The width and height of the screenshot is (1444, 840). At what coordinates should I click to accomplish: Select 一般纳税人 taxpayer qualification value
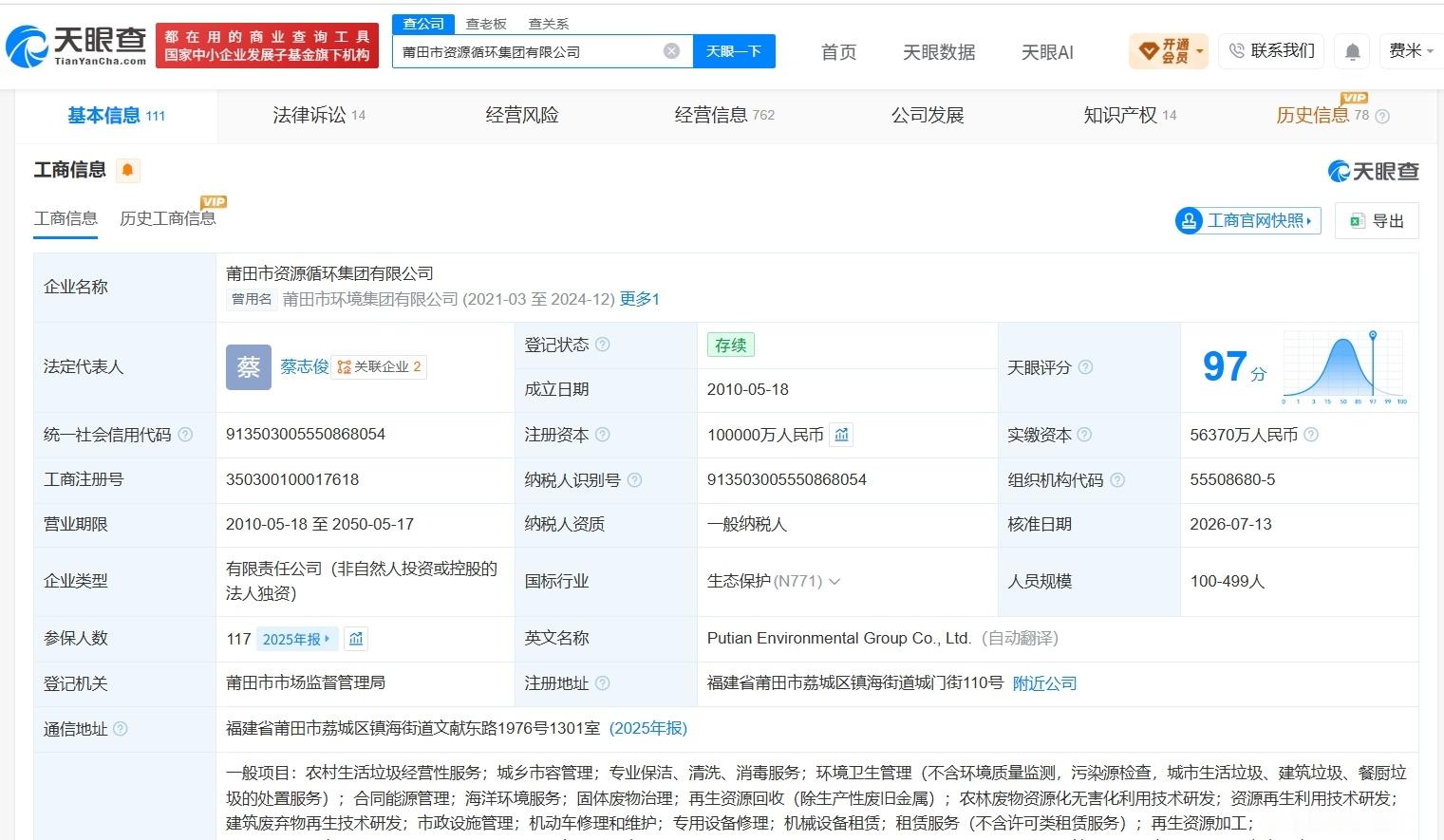[747, 524]
